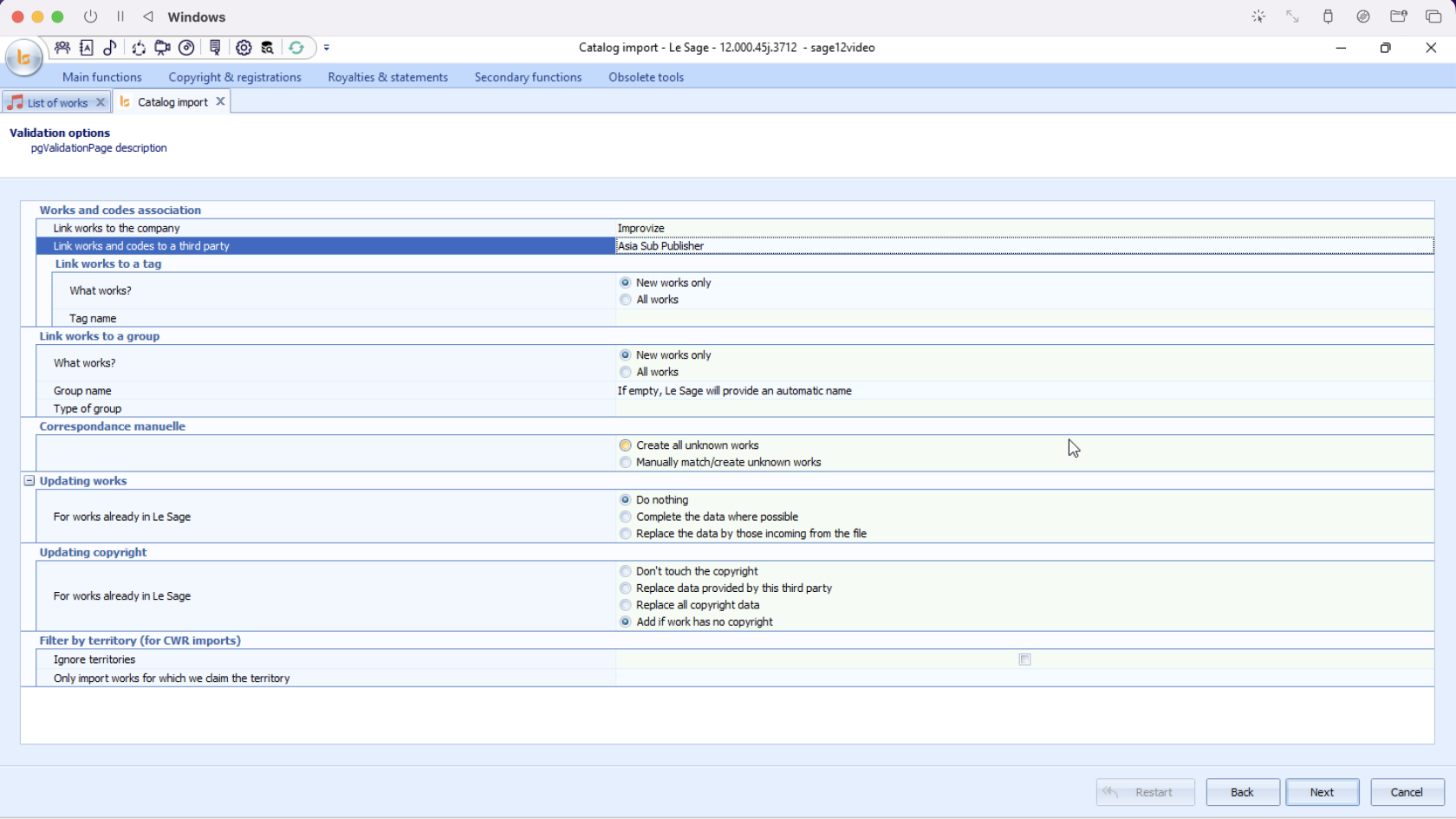Select All works under Link works to a group
The width and height of the screenshot is (1456, 819).
click(649, 372)
